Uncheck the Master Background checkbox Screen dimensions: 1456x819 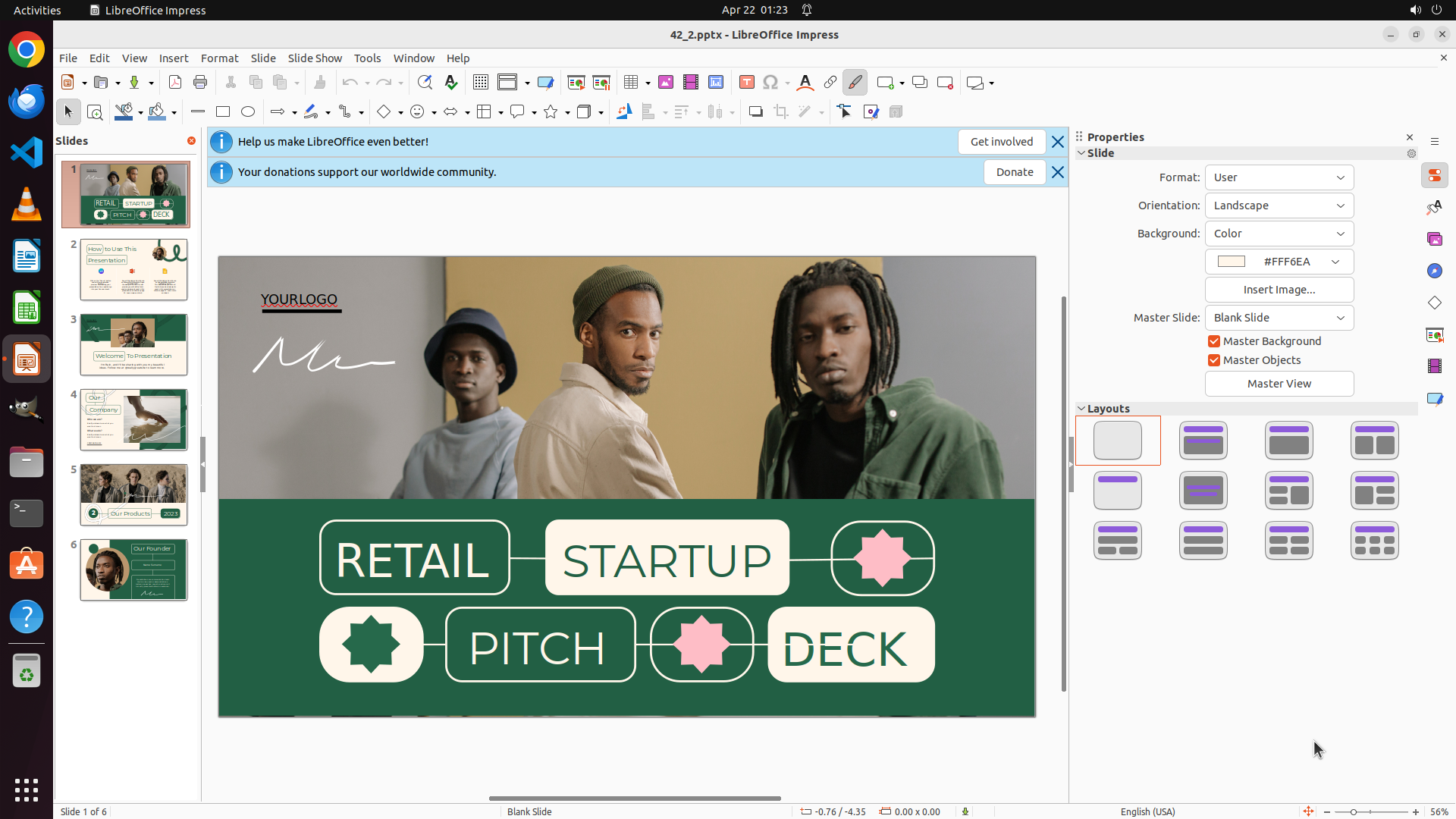[x=1214, y=341]
